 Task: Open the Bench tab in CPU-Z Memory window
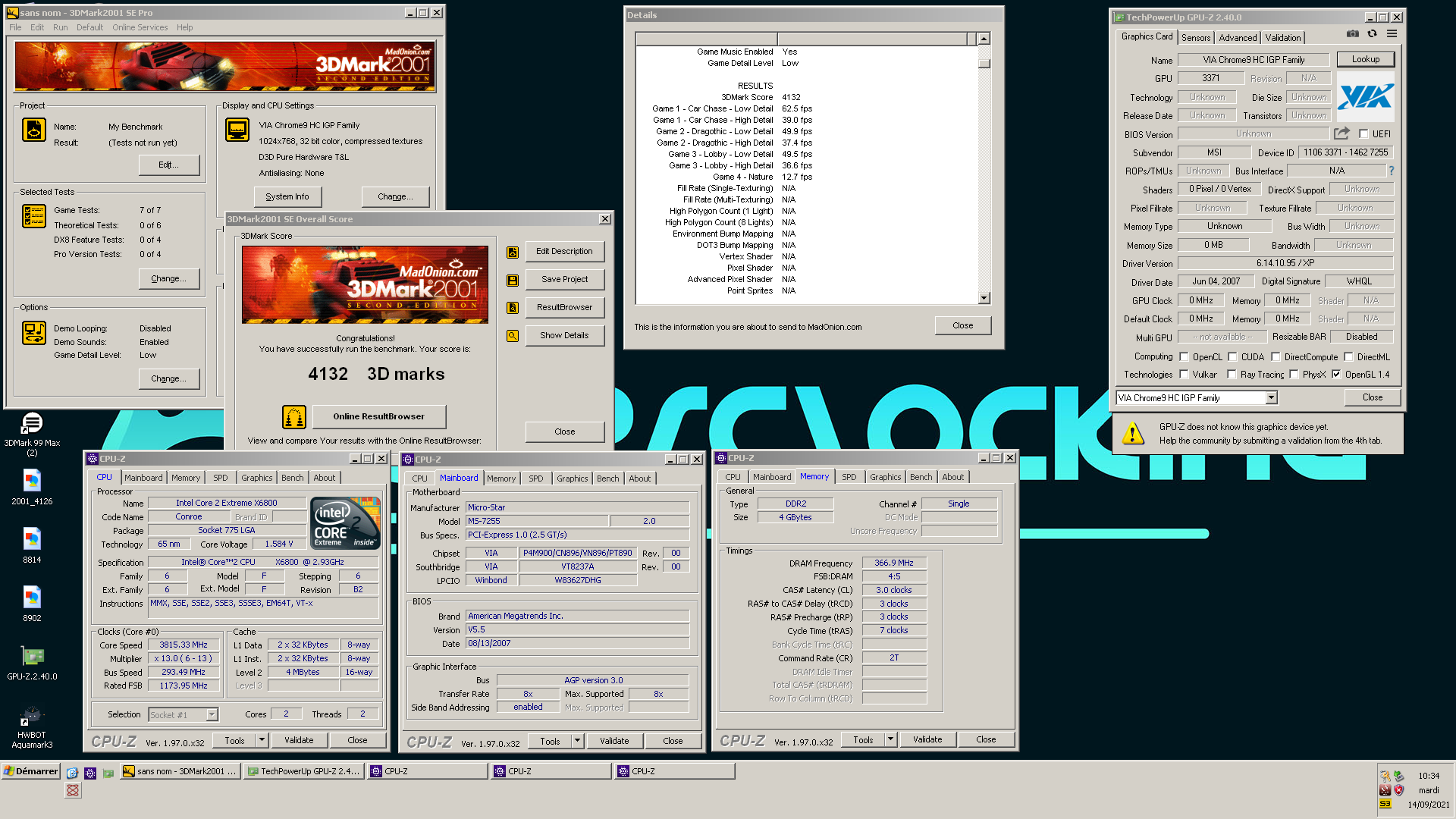coord(921,477)
